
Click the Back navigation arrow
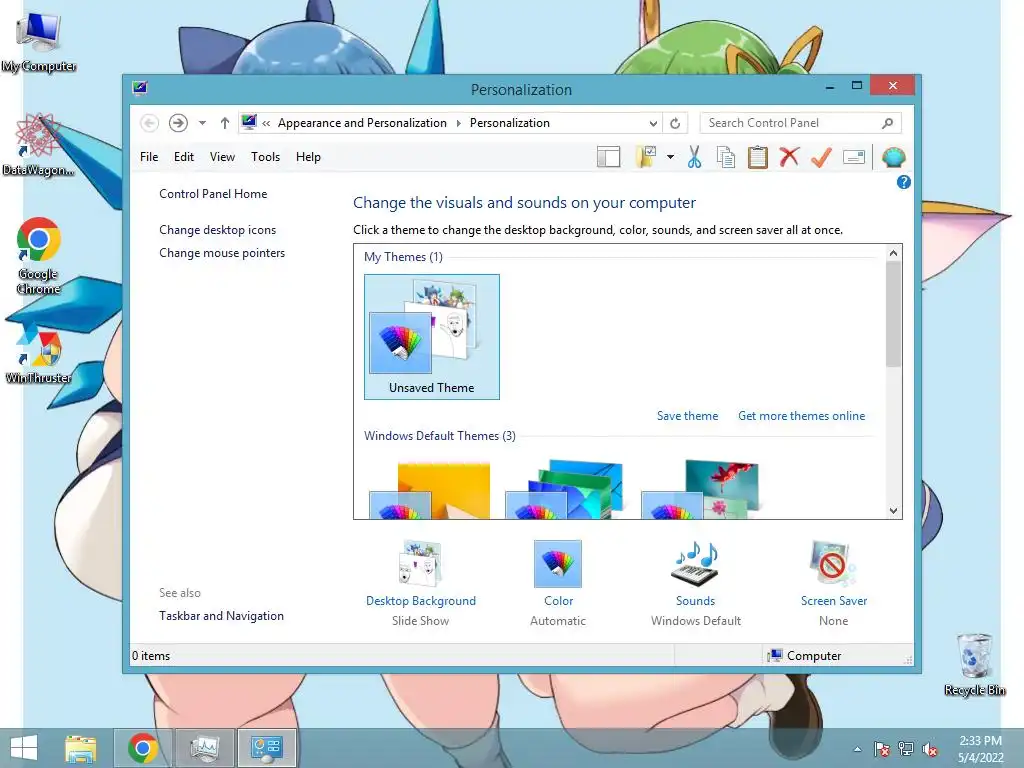tap(150, 123)
